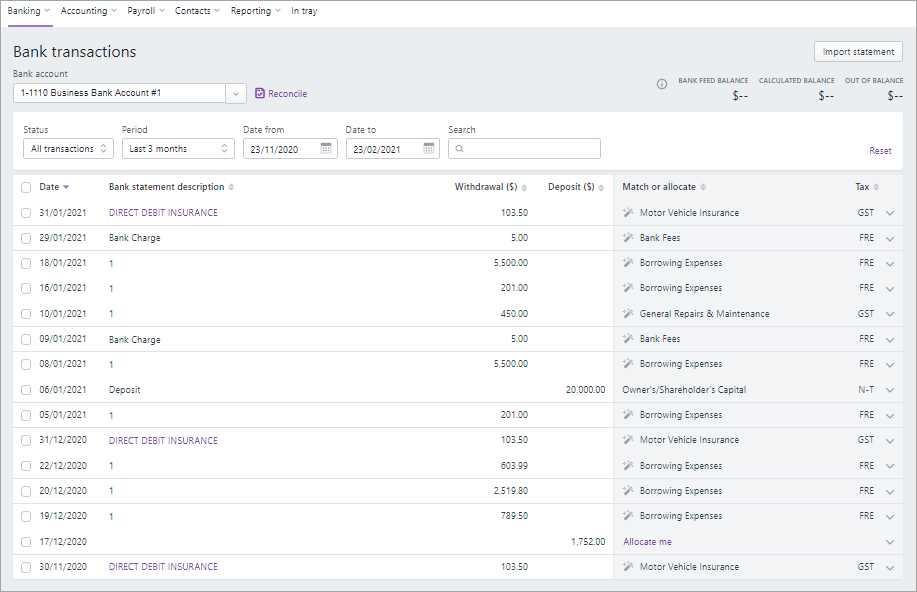Screen dimensions: 917x592
Task: Click magic wand icon beside General Repairs & Maintenance
Action: tap(628, 314)
